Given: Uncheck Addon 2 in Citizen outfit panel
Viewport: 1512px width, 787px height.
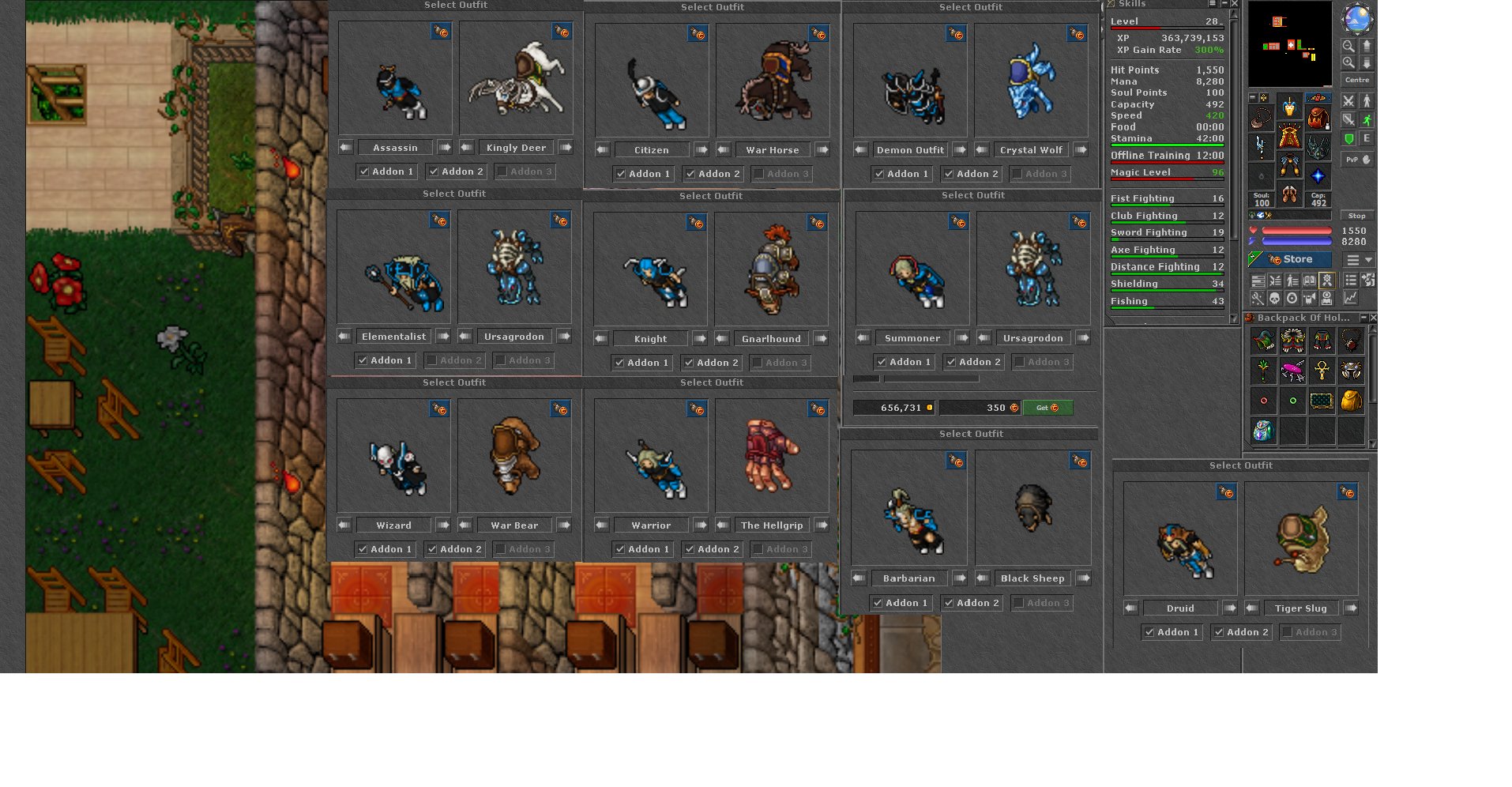Looking at the screenshot, I should pyautogui.click(x=690, y=174).
